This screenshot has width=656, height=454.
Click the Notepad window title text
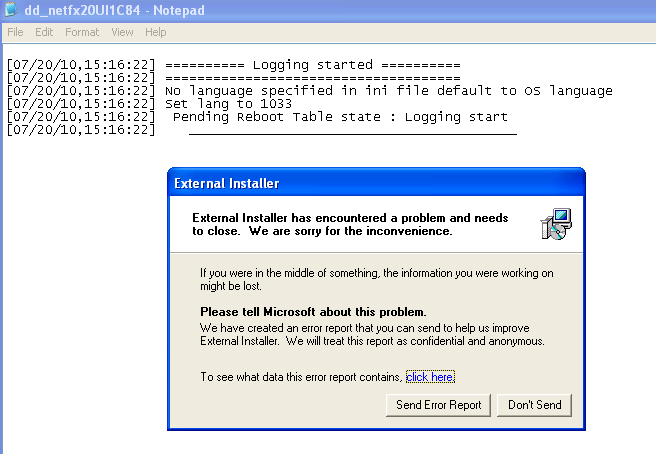[x=115, y=10]
